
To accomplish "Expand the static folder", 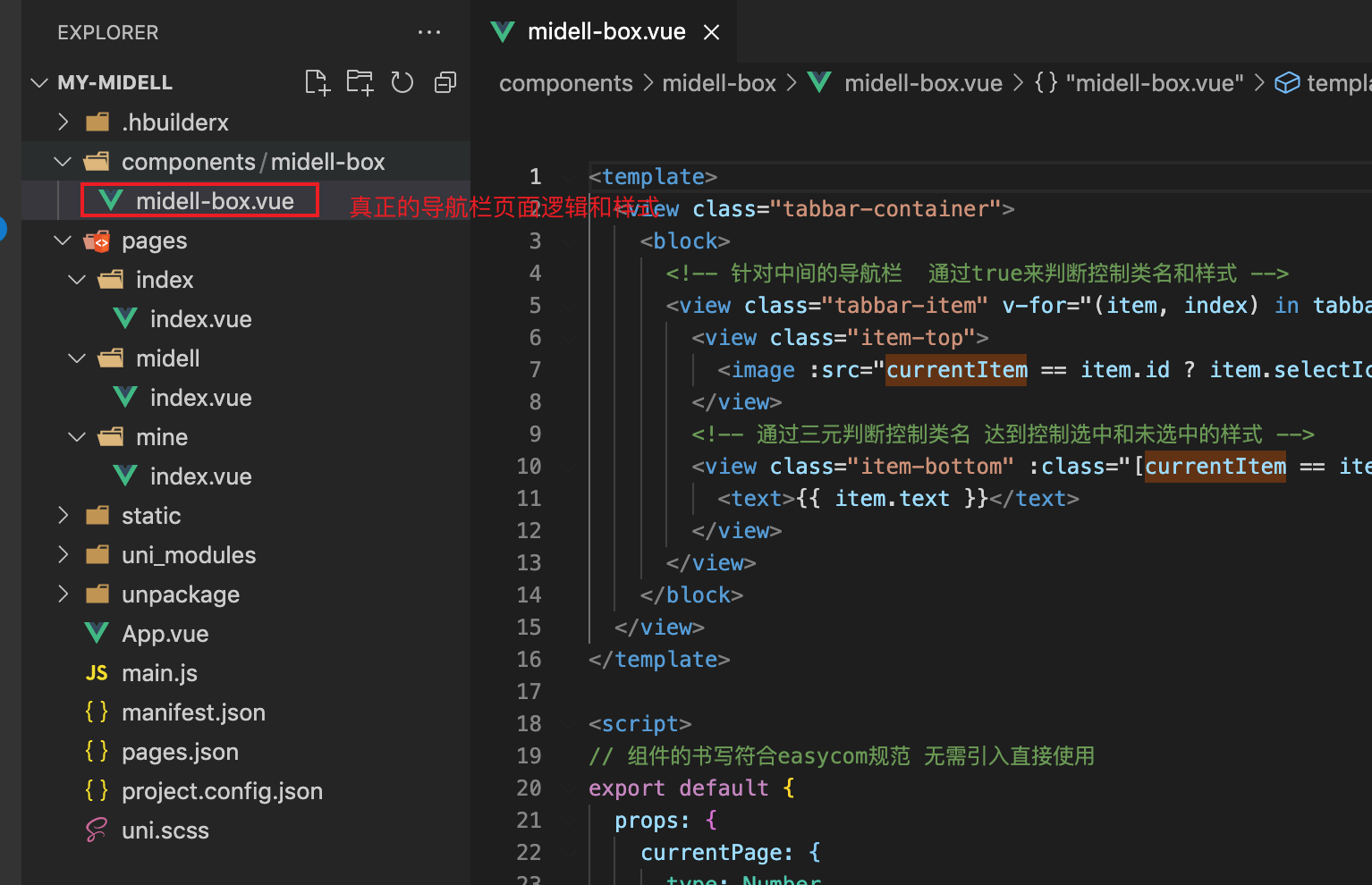I will pyautogui.click(x=63, y=515).
